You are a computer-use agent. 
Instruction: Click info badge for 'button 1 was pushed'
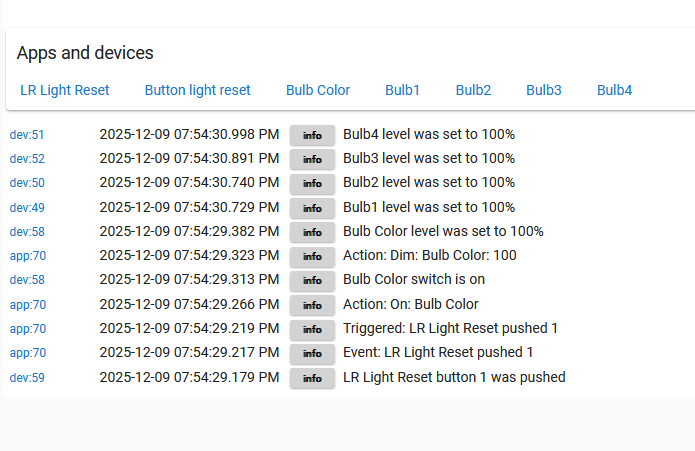pyautogui.click(x=312, y=378)
